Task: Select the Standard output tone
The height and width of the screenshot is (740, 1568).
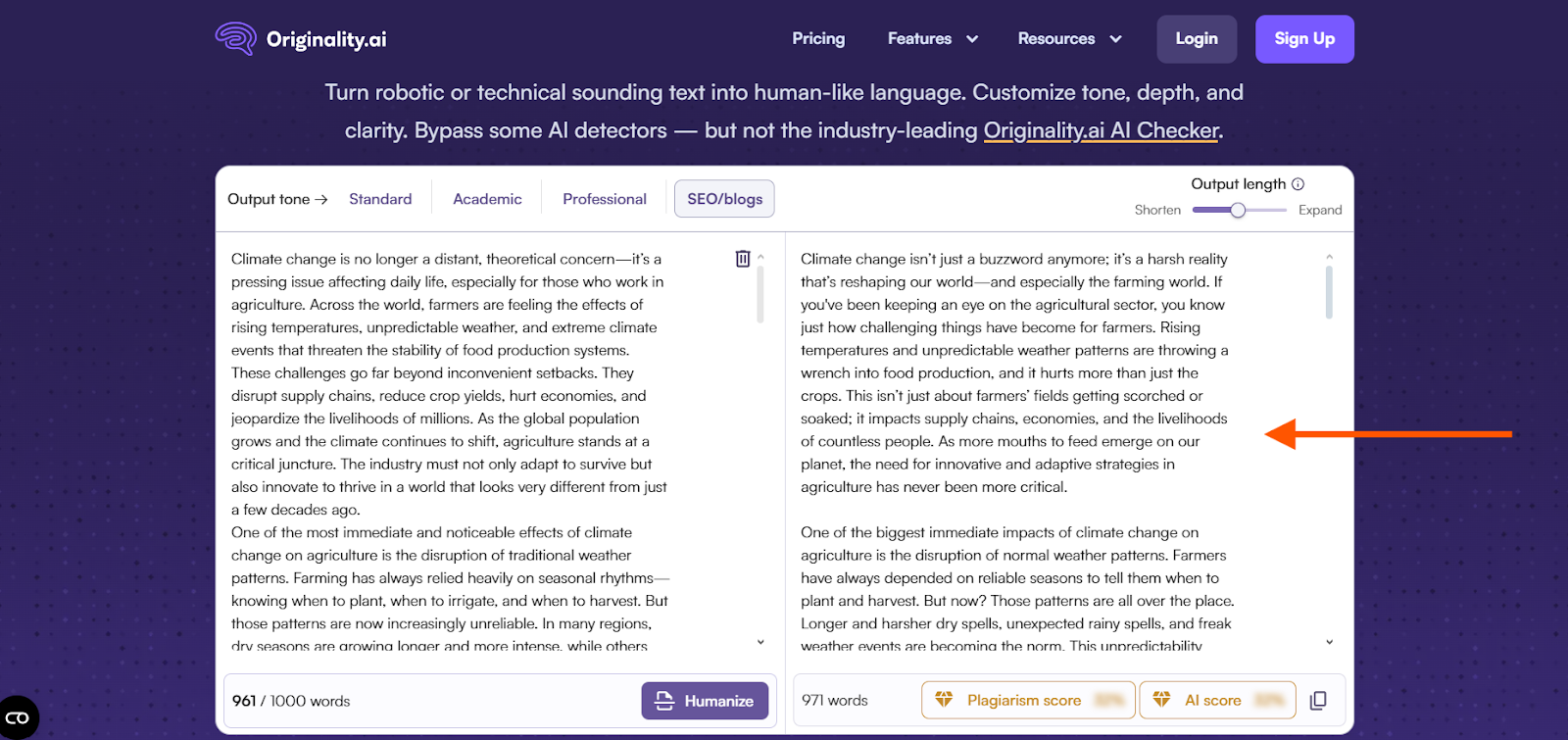Action: tap(380, 199)
